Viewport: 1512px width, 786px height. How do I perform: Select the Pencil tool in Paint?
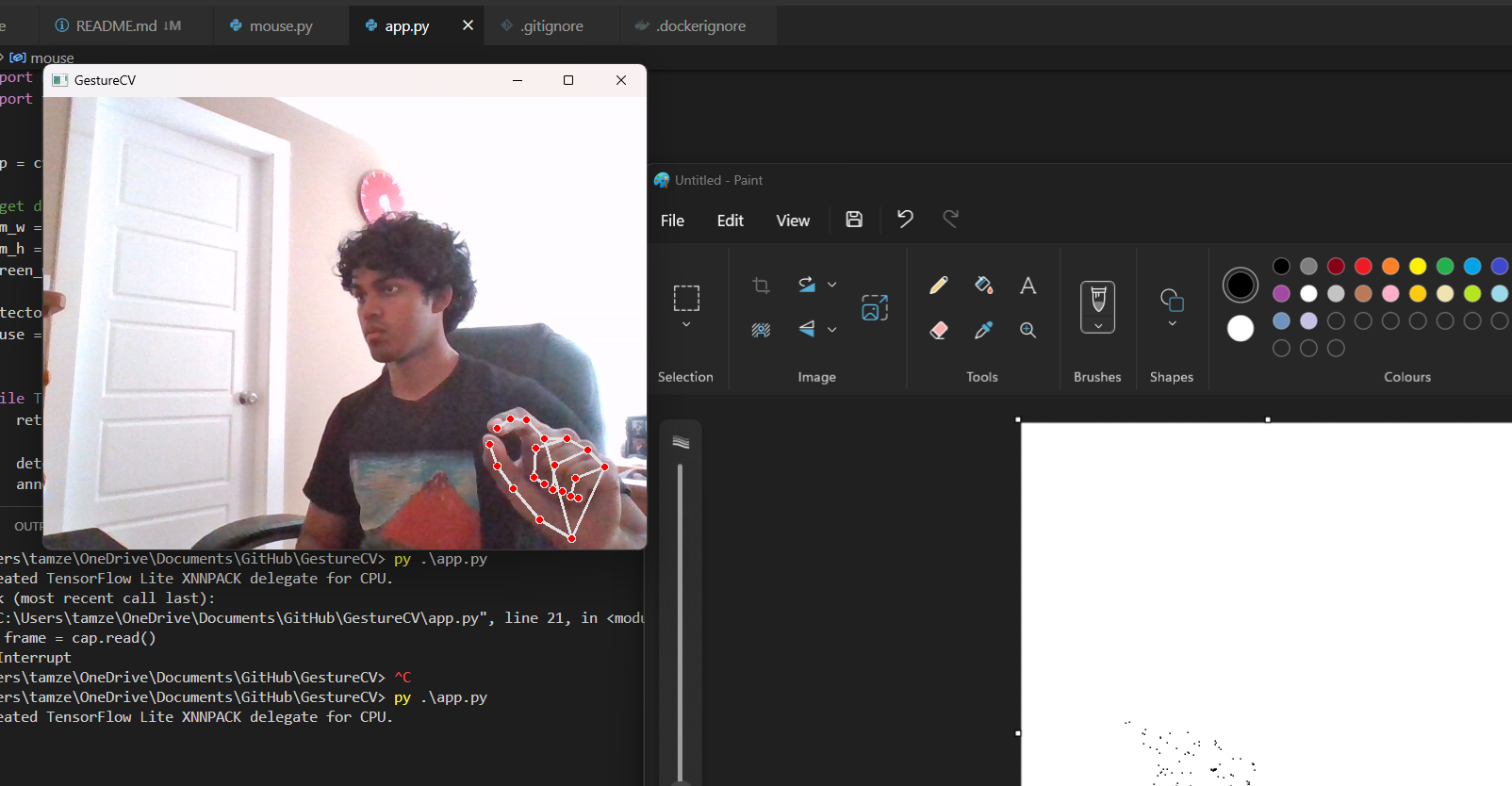pyautogui.click(x=939, y=285)
